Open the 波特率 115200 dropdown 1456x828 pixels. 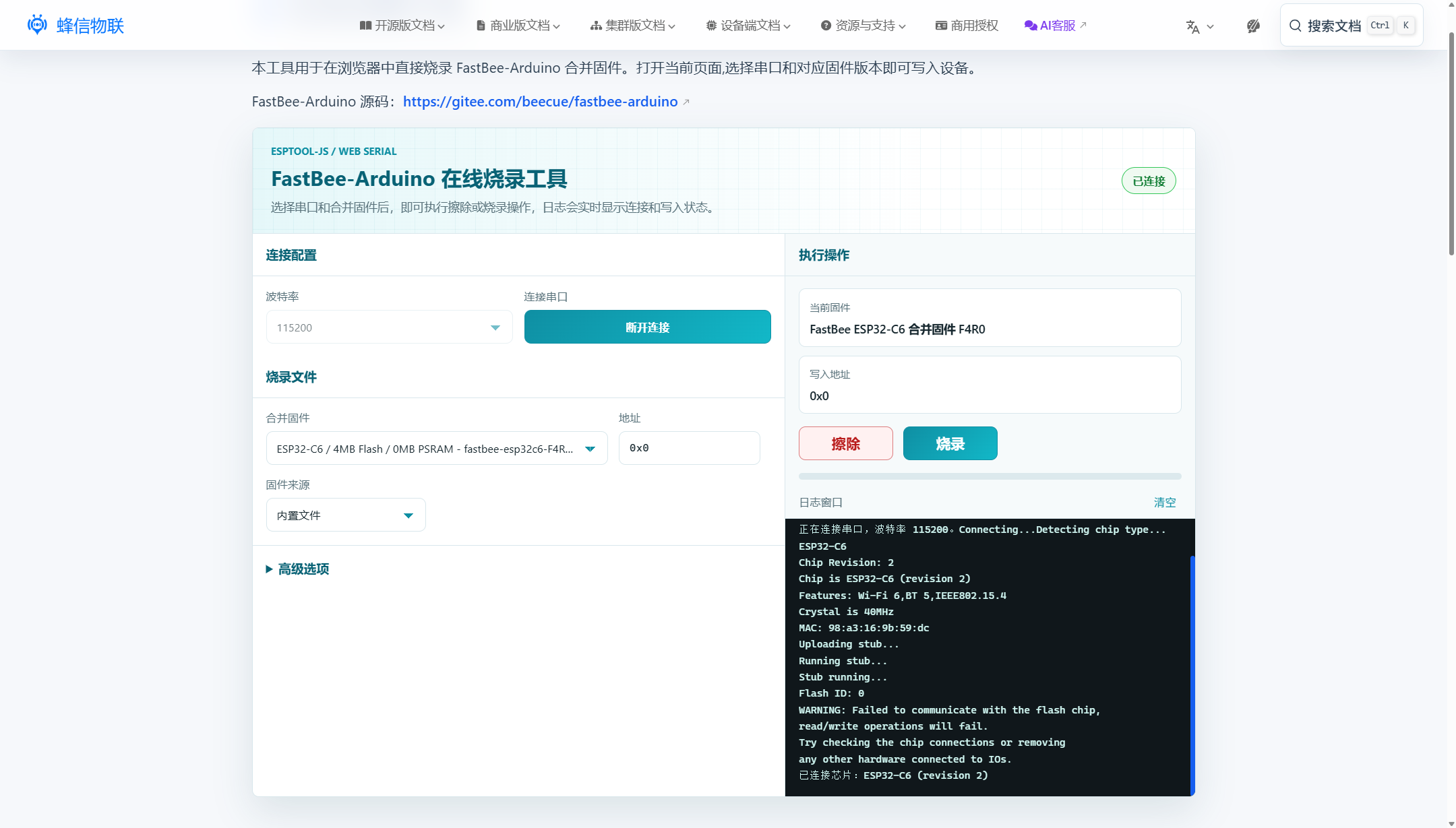pos(389,327)
